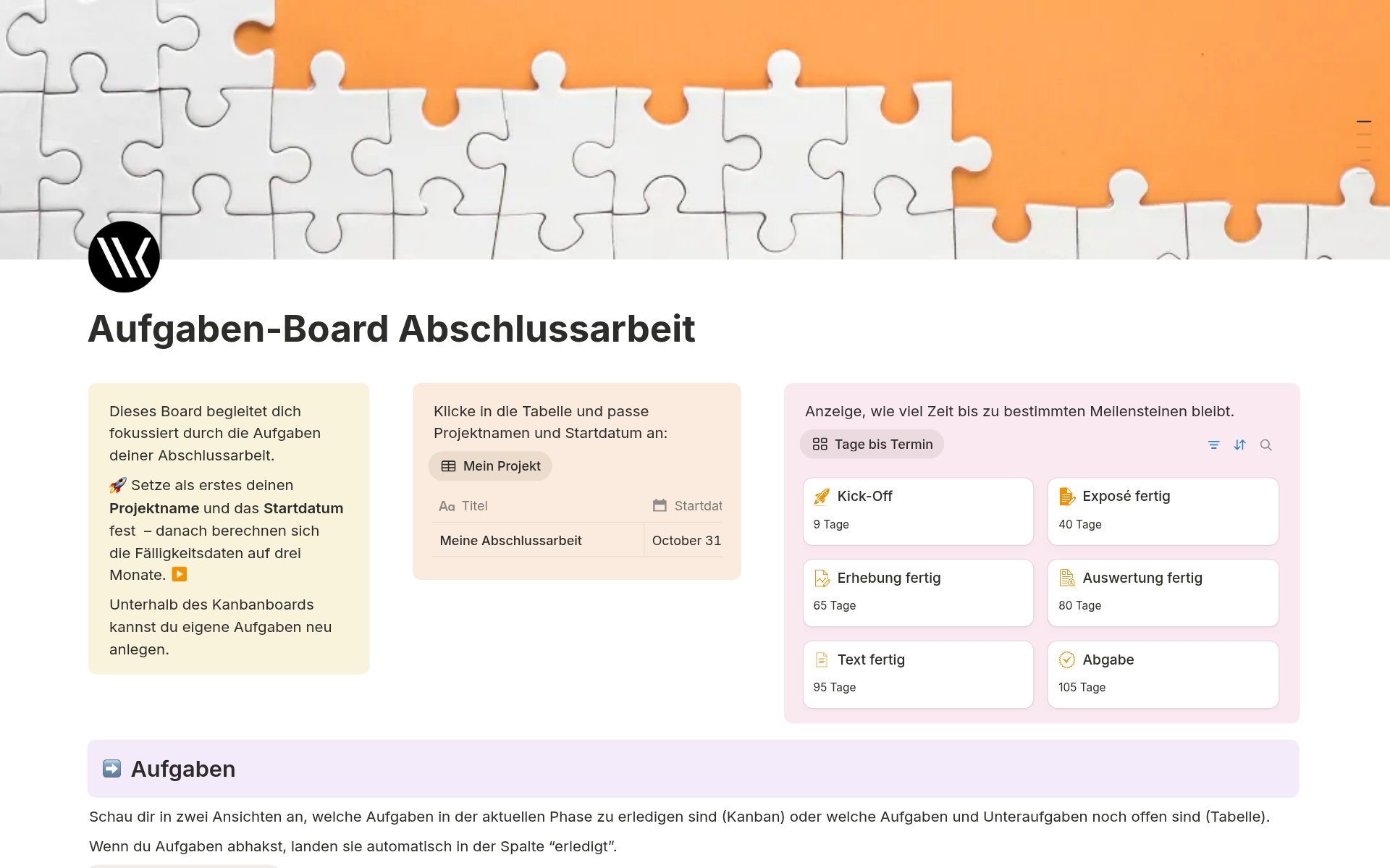Click the Abgabe checkmark circle icon

click(1067, 660)
